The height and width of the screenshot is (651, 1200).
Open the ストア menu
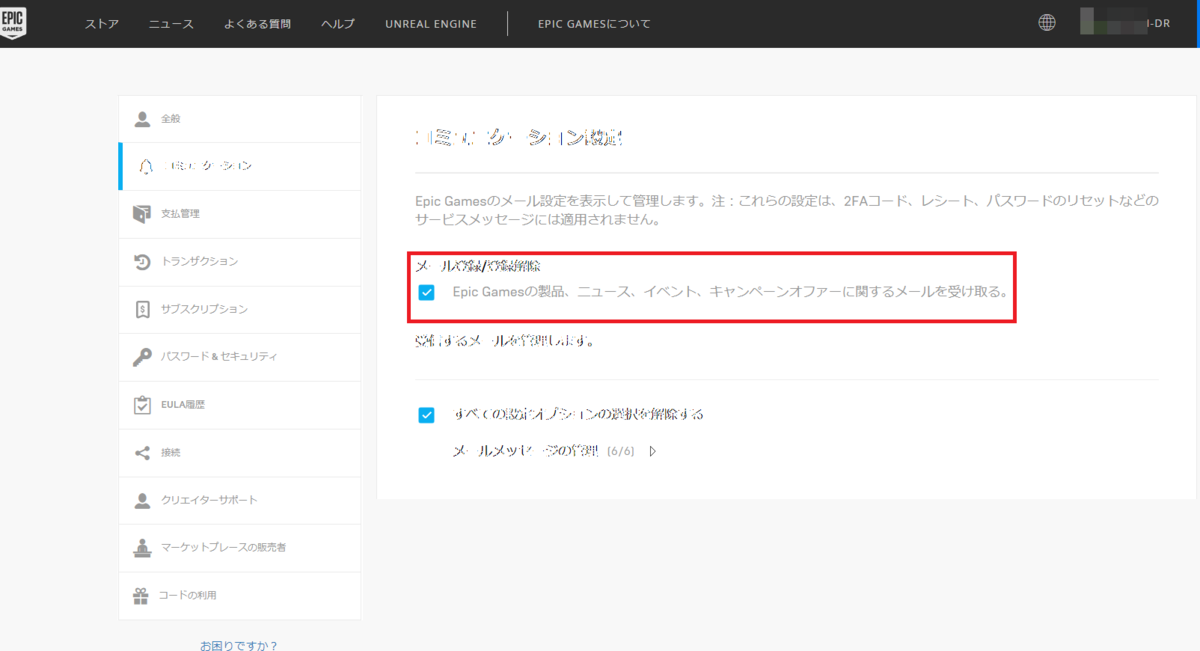pyautogui.click(x=101, y=23)
